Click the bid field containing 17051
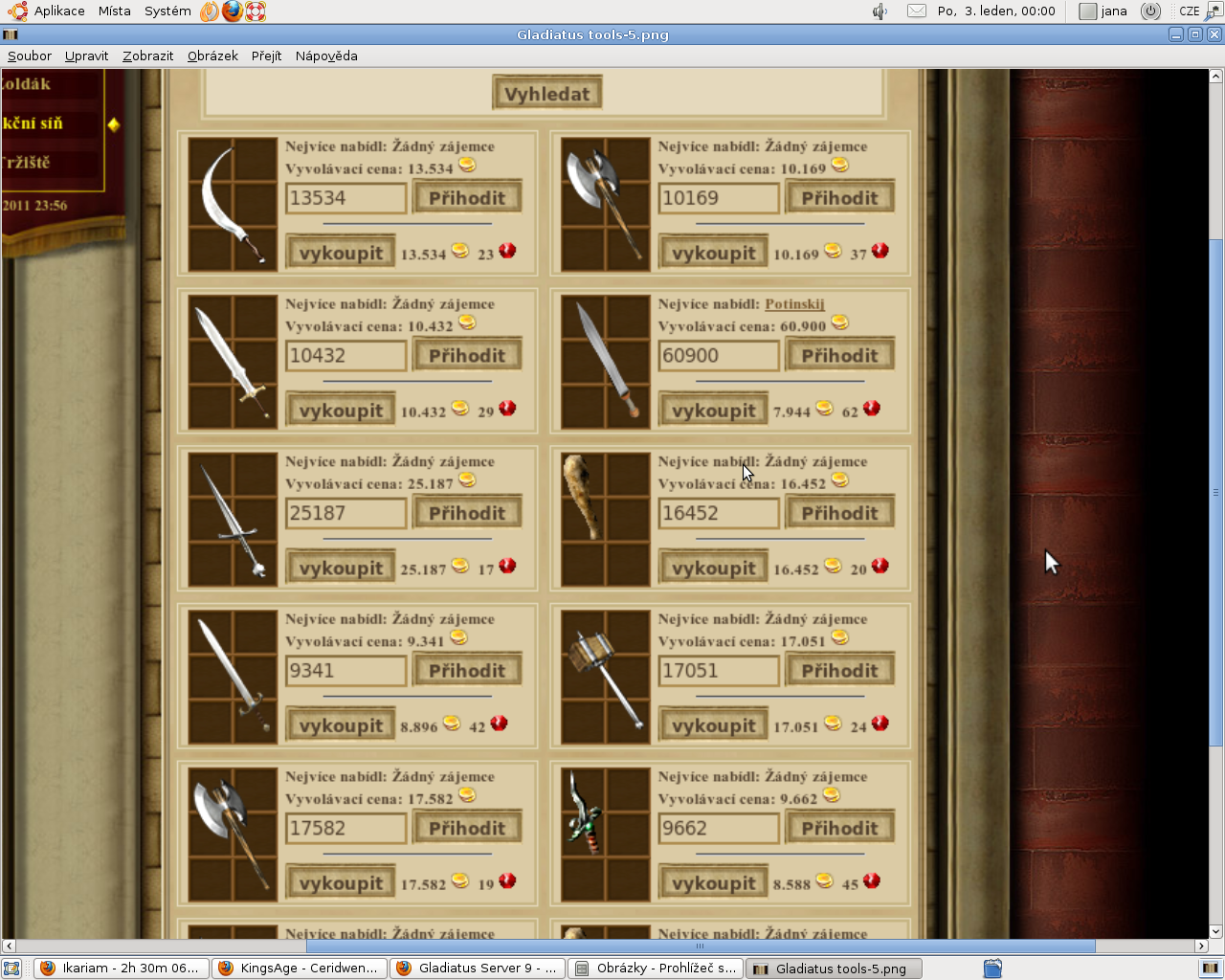1225x980 pixels. coord(719,671)
